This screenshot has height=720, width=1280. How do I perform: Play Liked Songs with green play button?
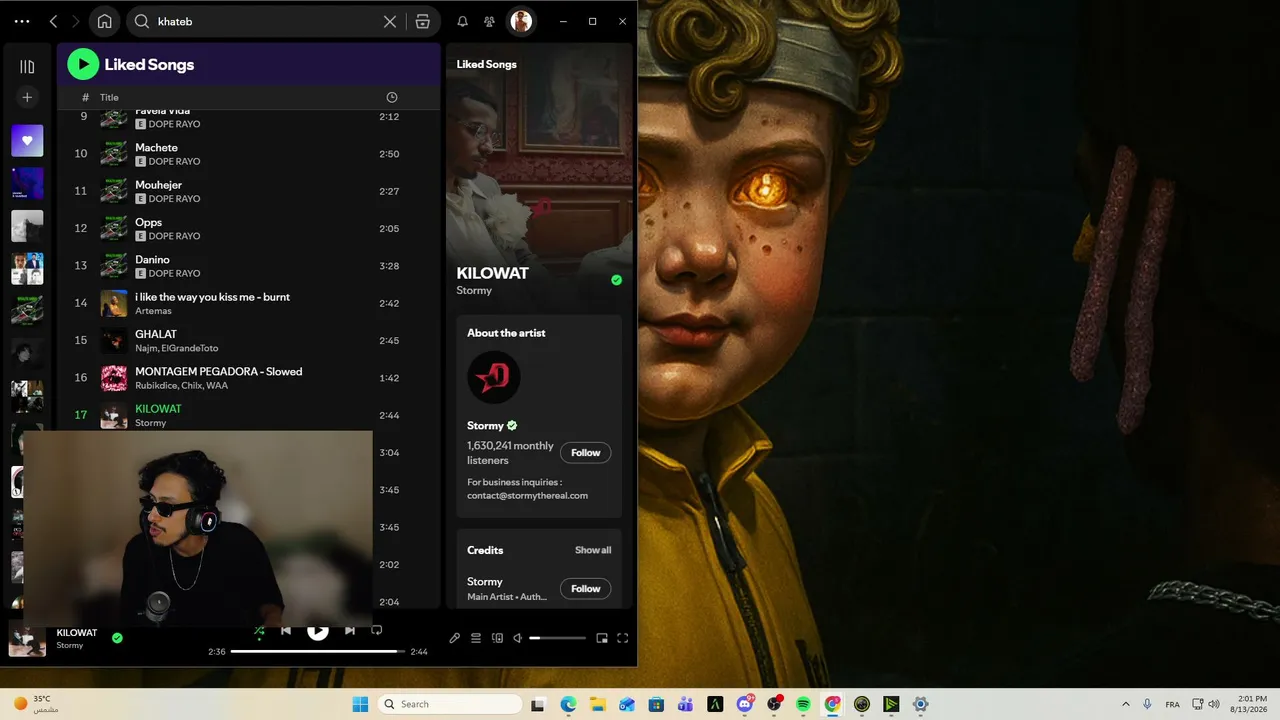click(x=83, y=64)
